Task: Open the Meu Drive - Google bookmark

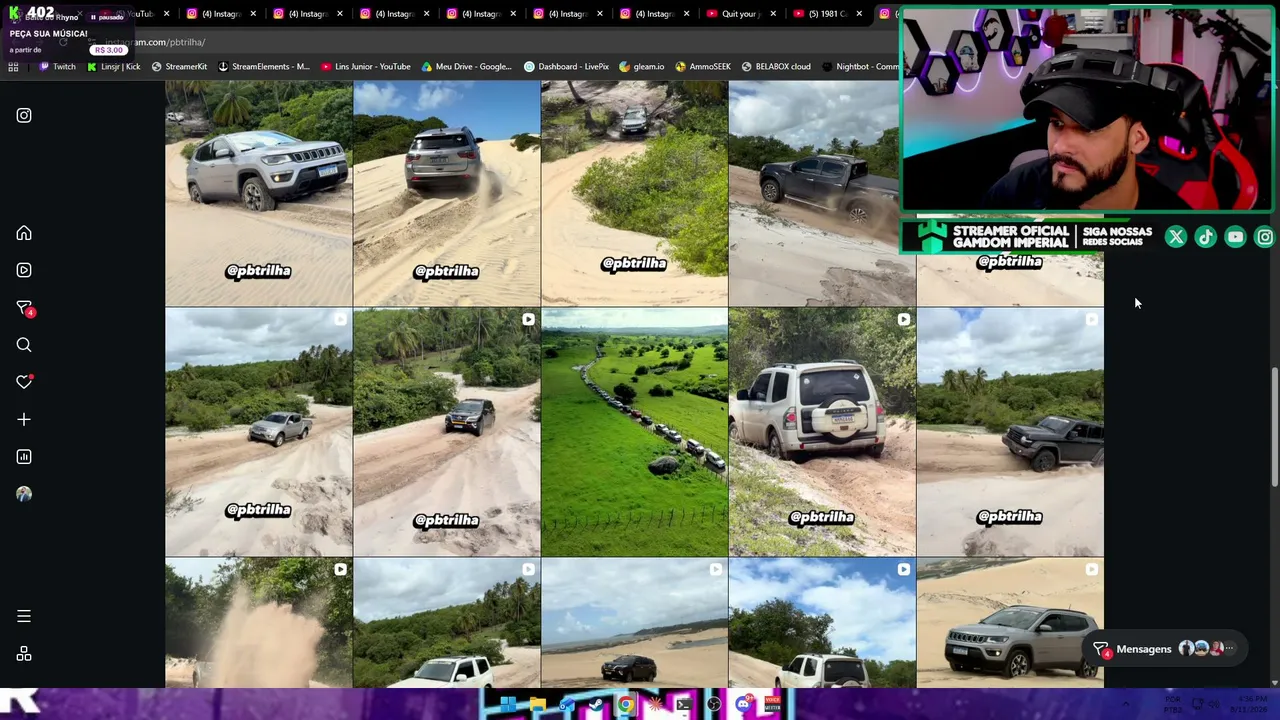Action: tap(467, 67)
